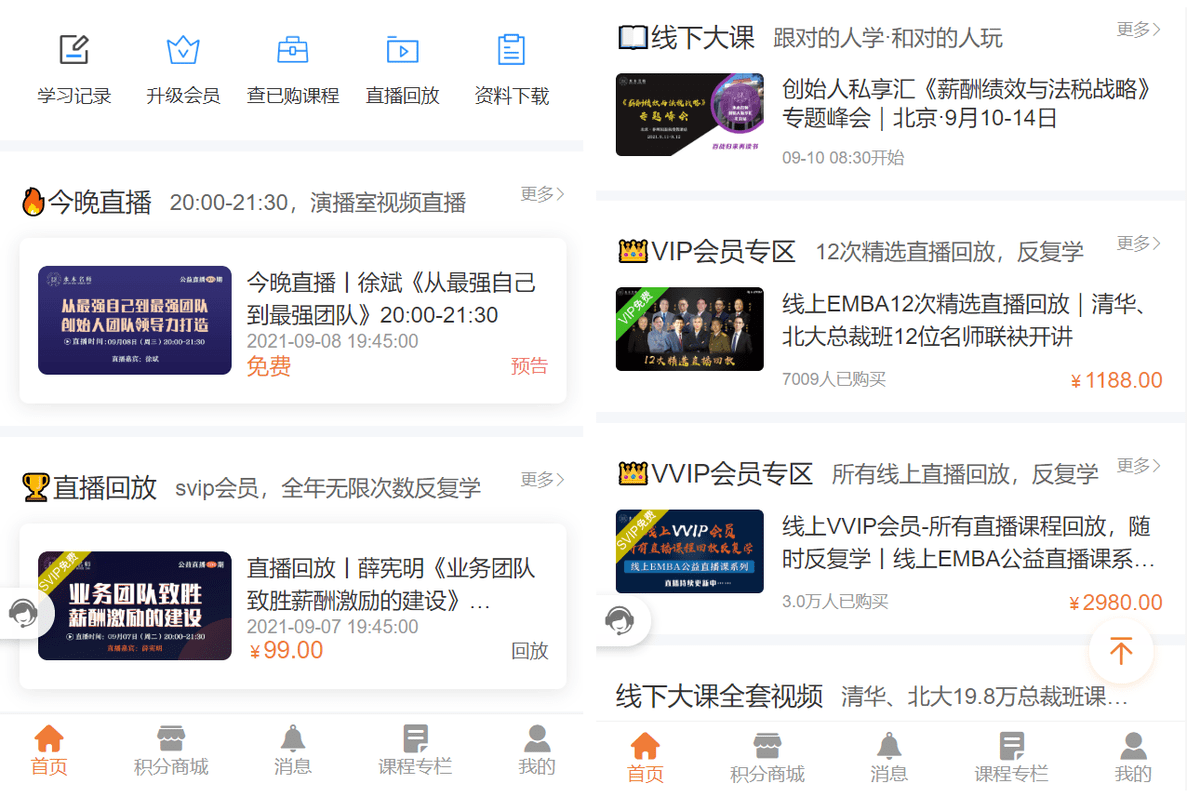Screen dimensions: 1200x807
Task: Open the 徐斌 live broadcast thumbnail
Action: pos(135,320)
